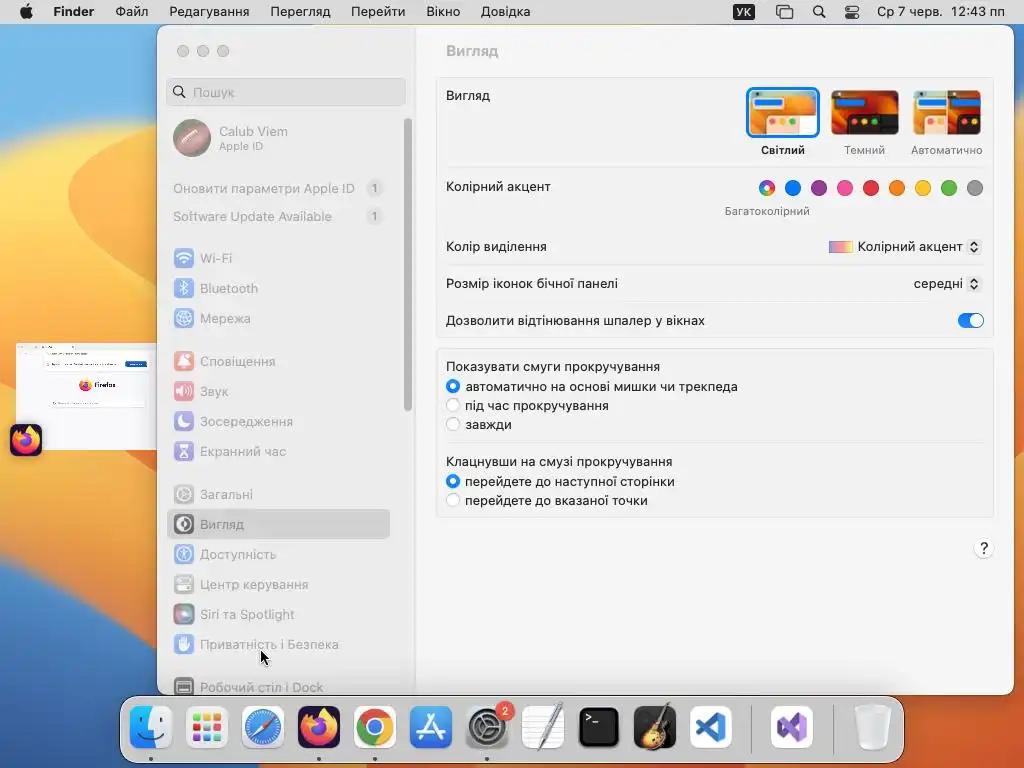Open Spotlight search in menu bar

coord(819,12)
